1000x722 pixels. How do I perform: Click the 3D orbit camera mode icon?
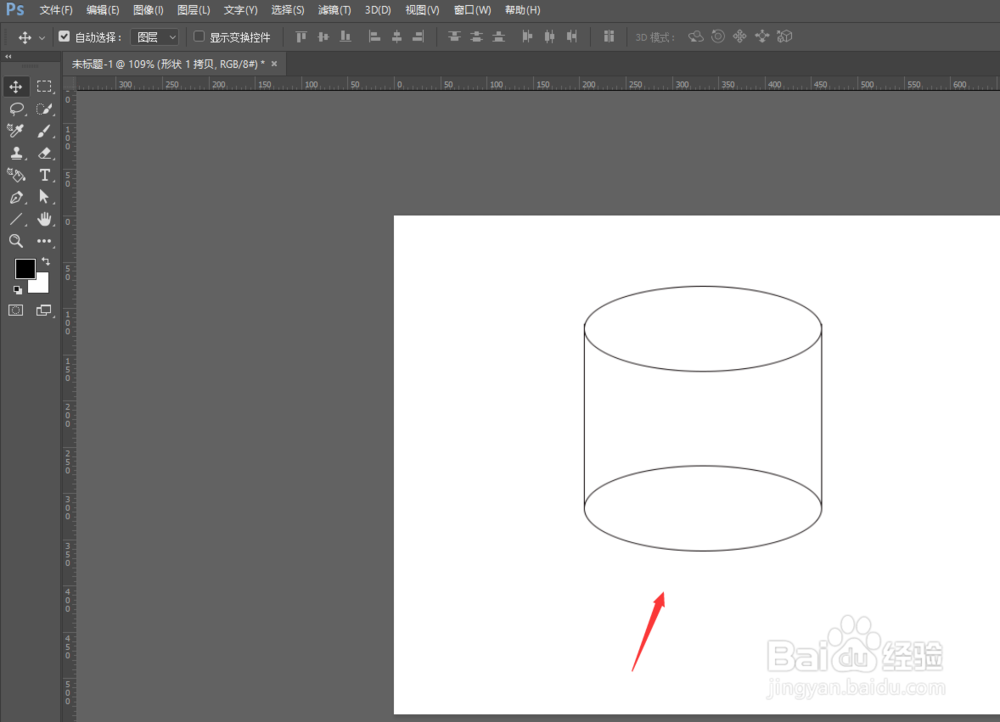pyautogui.click(x=696, y=36)
